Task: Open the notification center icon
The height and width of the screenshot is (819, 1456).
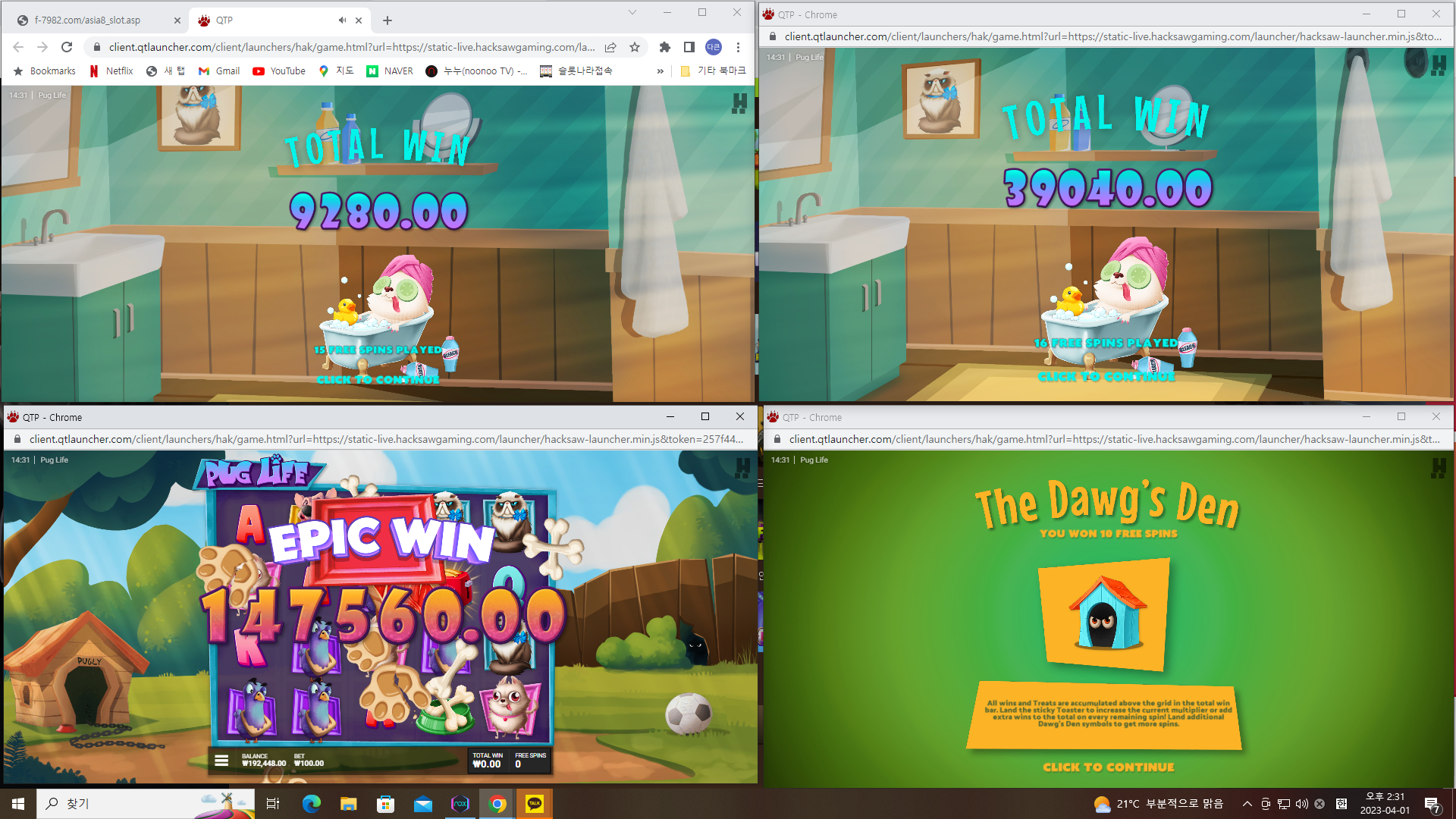Action: pos(1432,805)
